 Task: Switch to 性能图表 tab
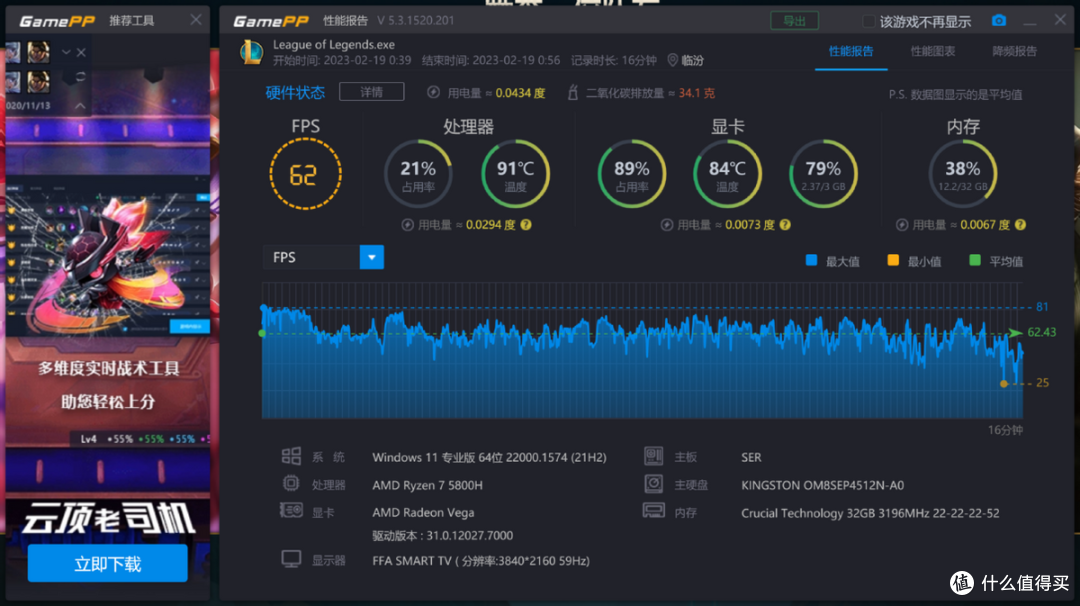[x=933, y=51]
